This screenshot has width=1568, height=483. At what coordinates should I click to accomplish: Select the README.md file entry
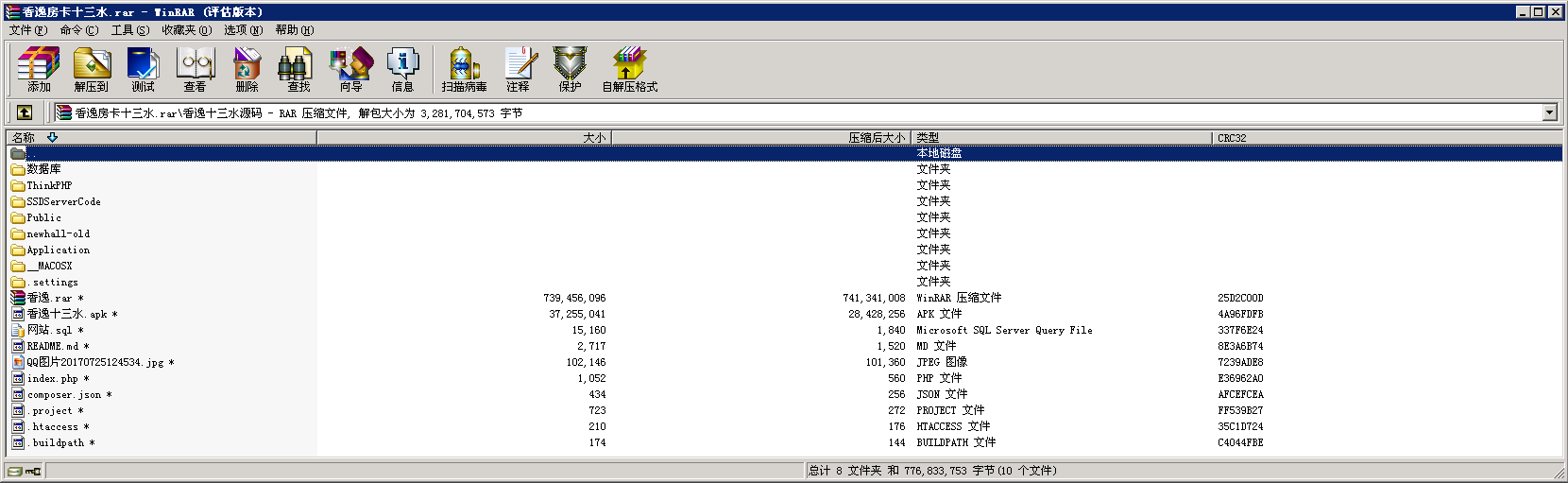pyautogui.click(x=52, y=347)
